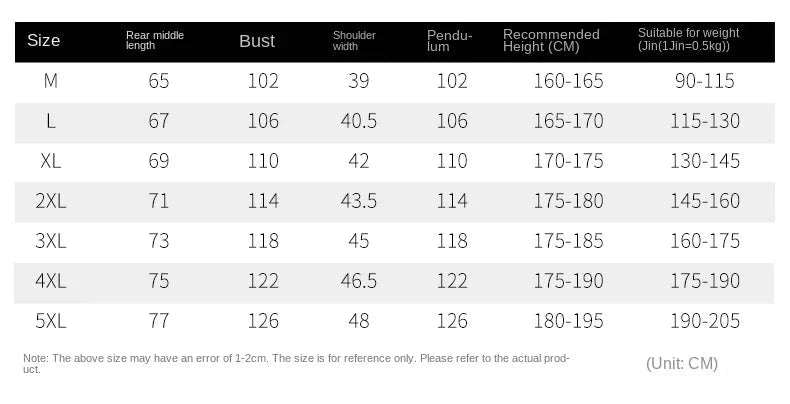This screenshot has height=404, width=790.
Task: Select the Rear middle length header
Action: coord(155,41)
